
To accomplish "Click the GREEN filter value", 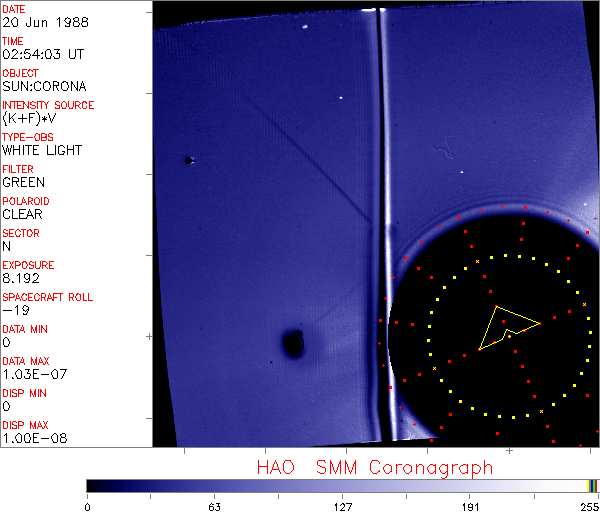I will click(23, 182).
